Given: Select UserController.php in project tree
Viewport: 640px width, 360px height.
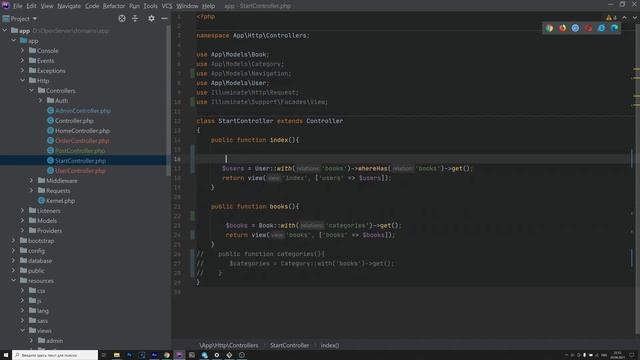Looking at the screenshot, I should 80,171.
